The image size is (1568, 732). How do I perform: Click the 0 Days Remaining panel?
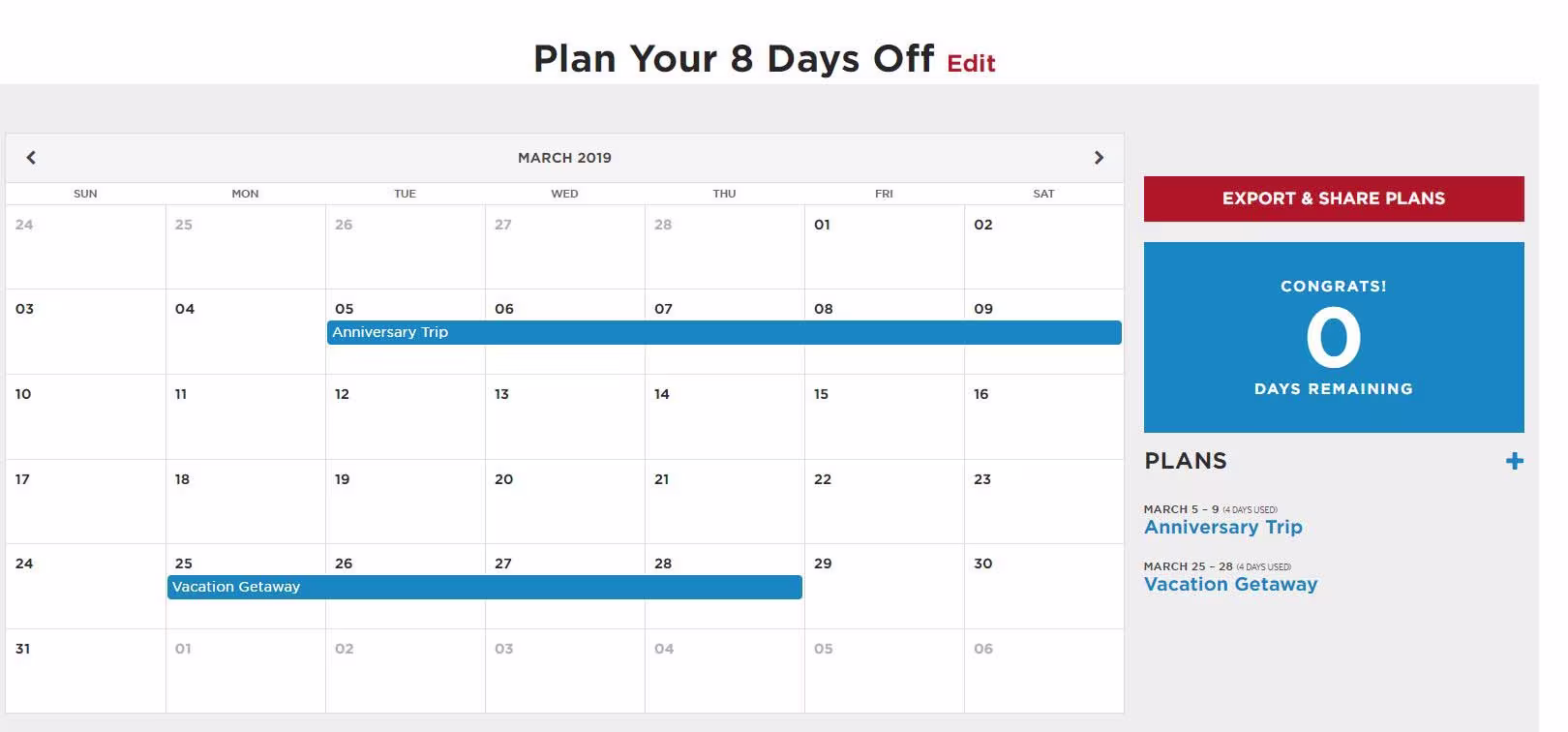tap(1333, 337)
